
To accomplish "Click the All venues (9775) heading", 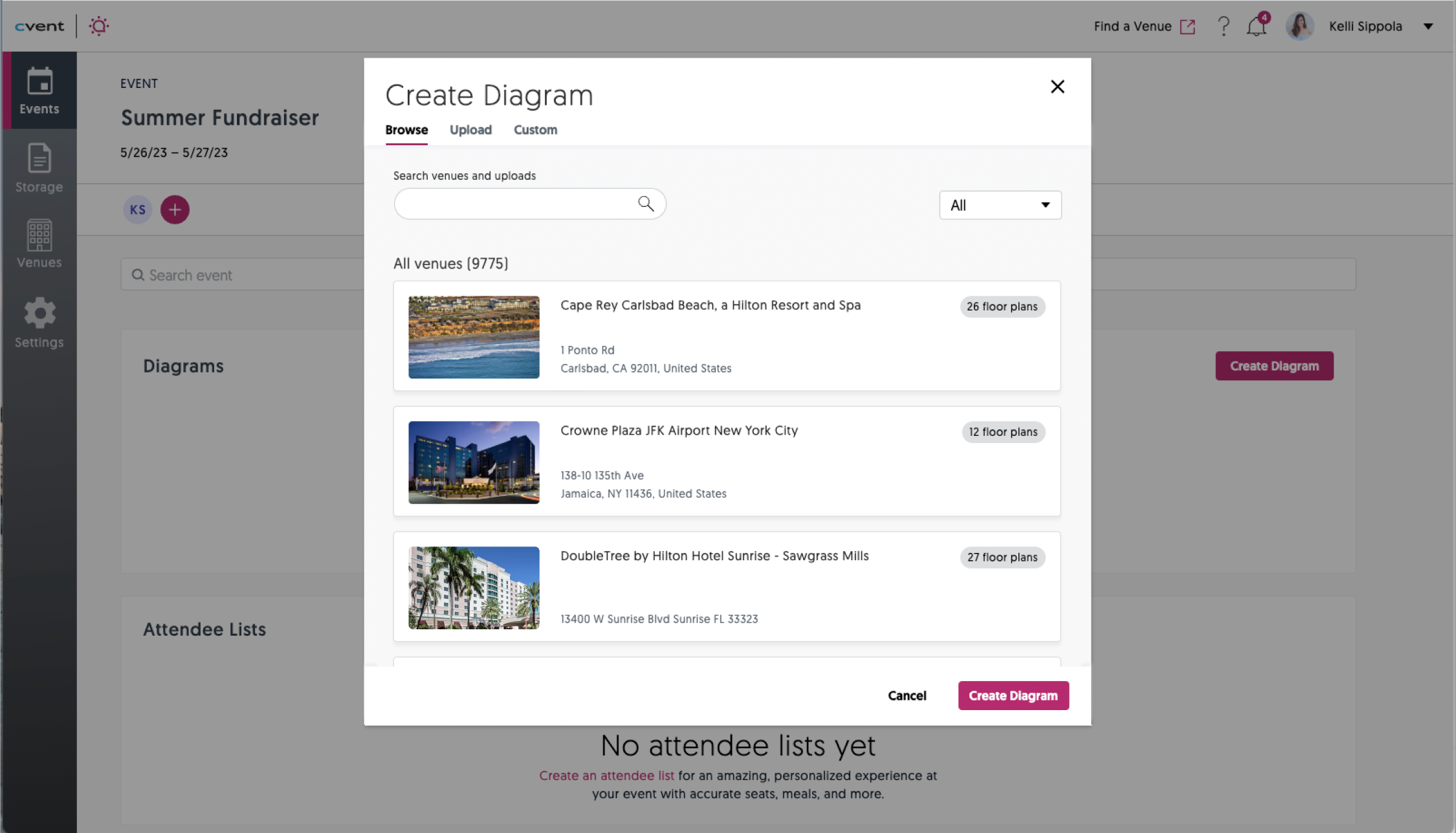I will coord(451,263).
